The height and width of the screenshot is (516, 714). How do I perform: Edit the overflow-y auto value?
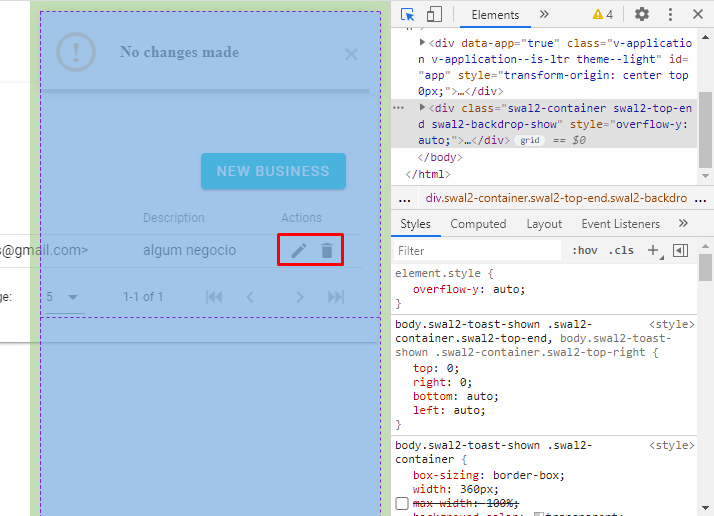[x=506, y=289]
